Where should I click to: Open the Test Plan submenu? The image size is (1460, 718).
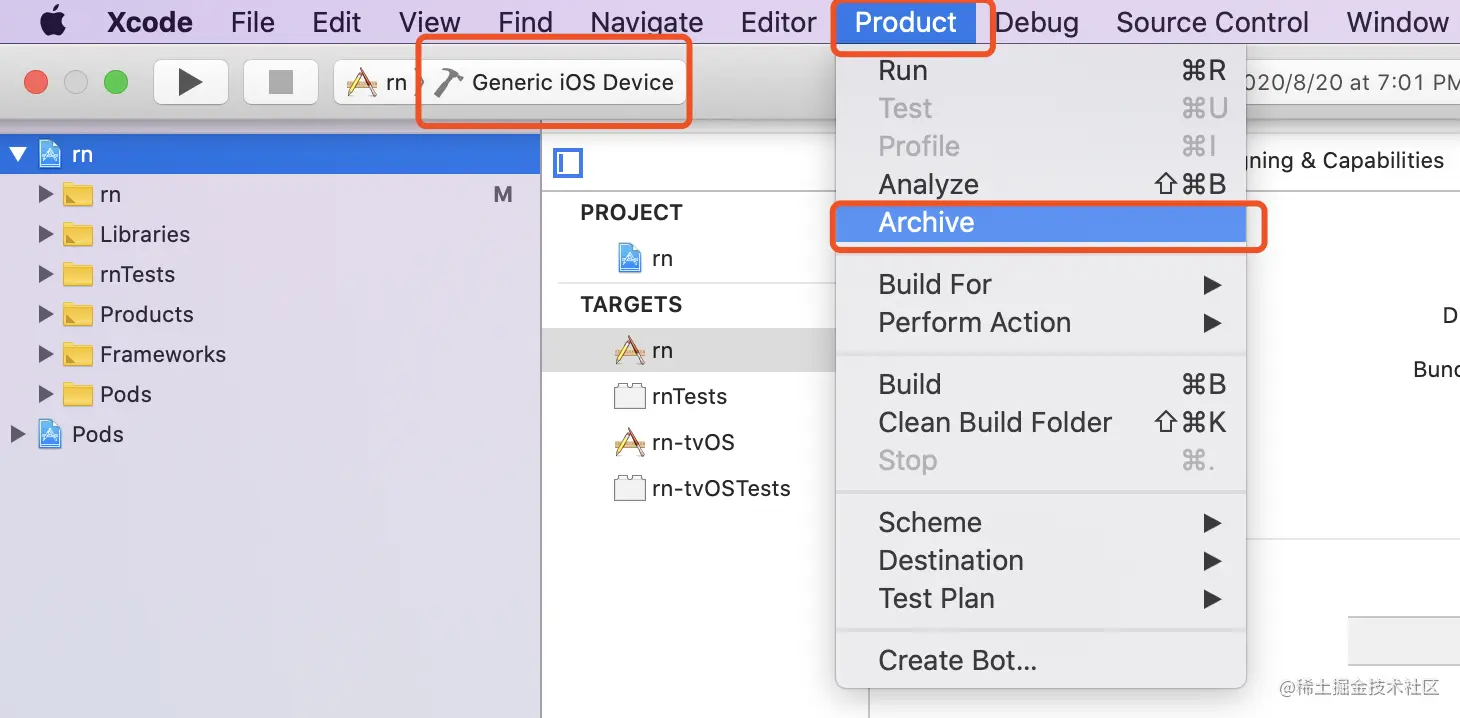1040,599
